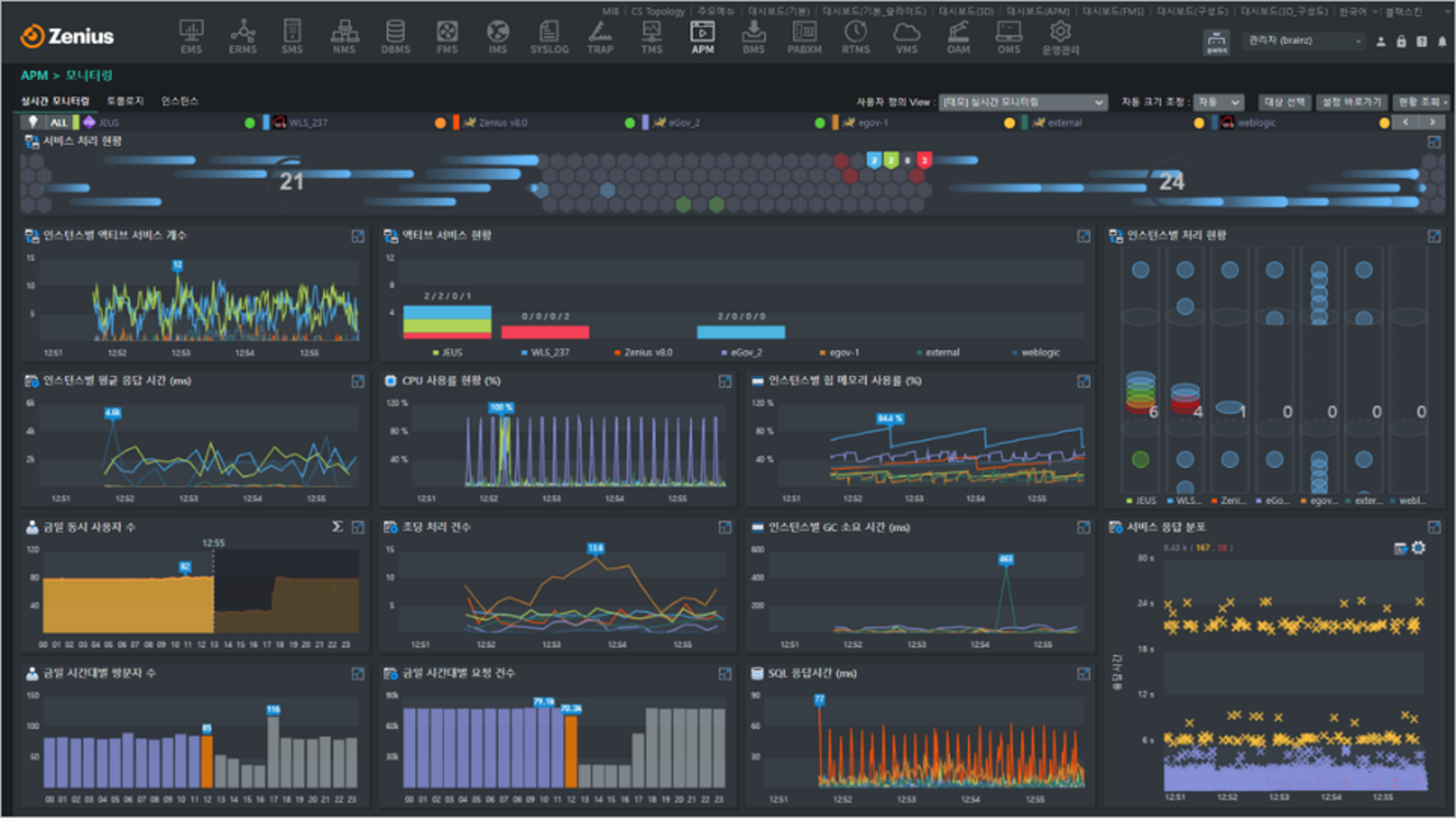Screen dimensions: 1456x818
Task: Toggle the lightbulb icon beside ALL
Action: coord(33,122)
